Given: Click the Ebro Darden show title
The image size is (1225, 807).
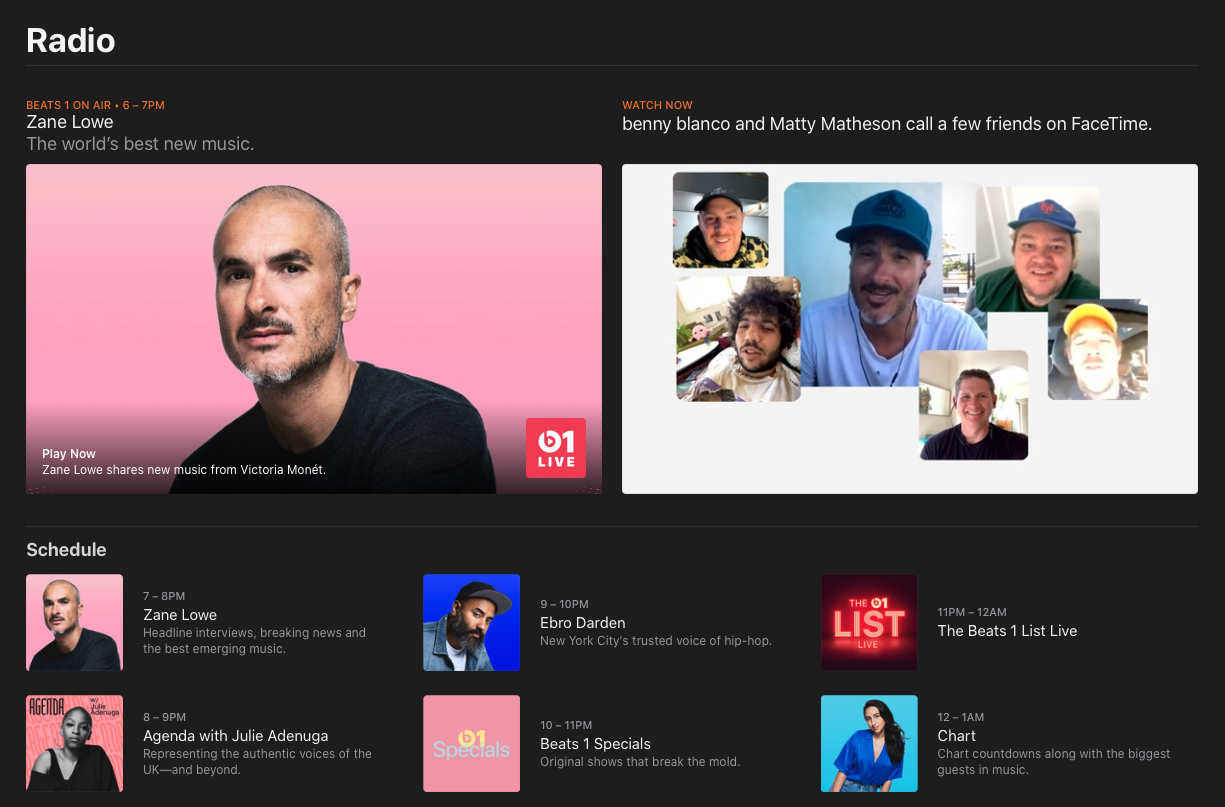Looking at the screenshot, I should click(x=582, y=622).
